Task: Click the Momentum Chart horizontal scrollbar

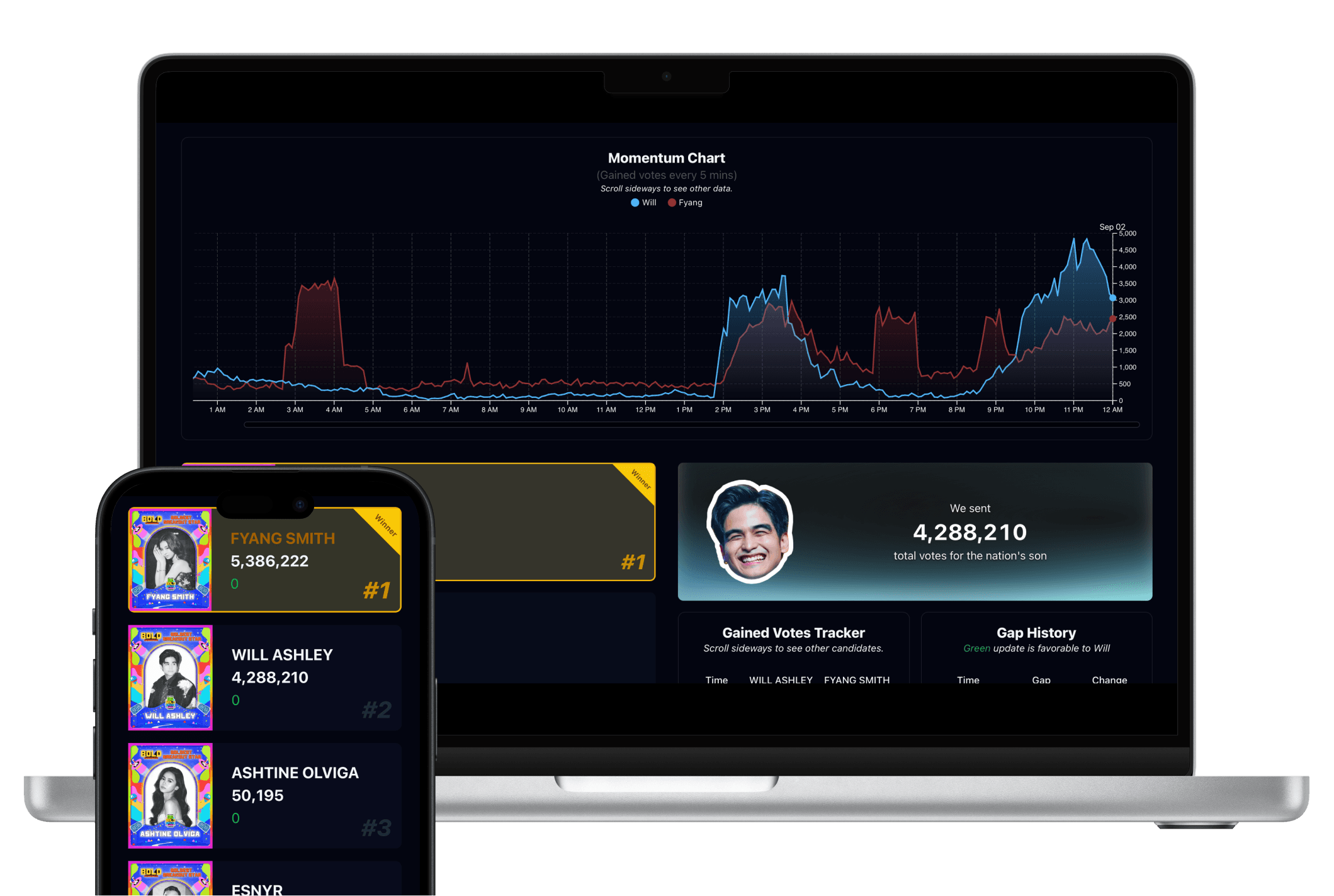Action: [691, 425]
